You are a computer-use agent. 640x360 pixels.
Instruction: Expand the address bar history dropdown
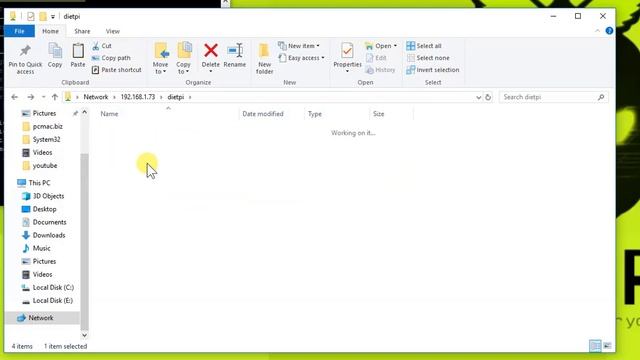pos(478,97)
